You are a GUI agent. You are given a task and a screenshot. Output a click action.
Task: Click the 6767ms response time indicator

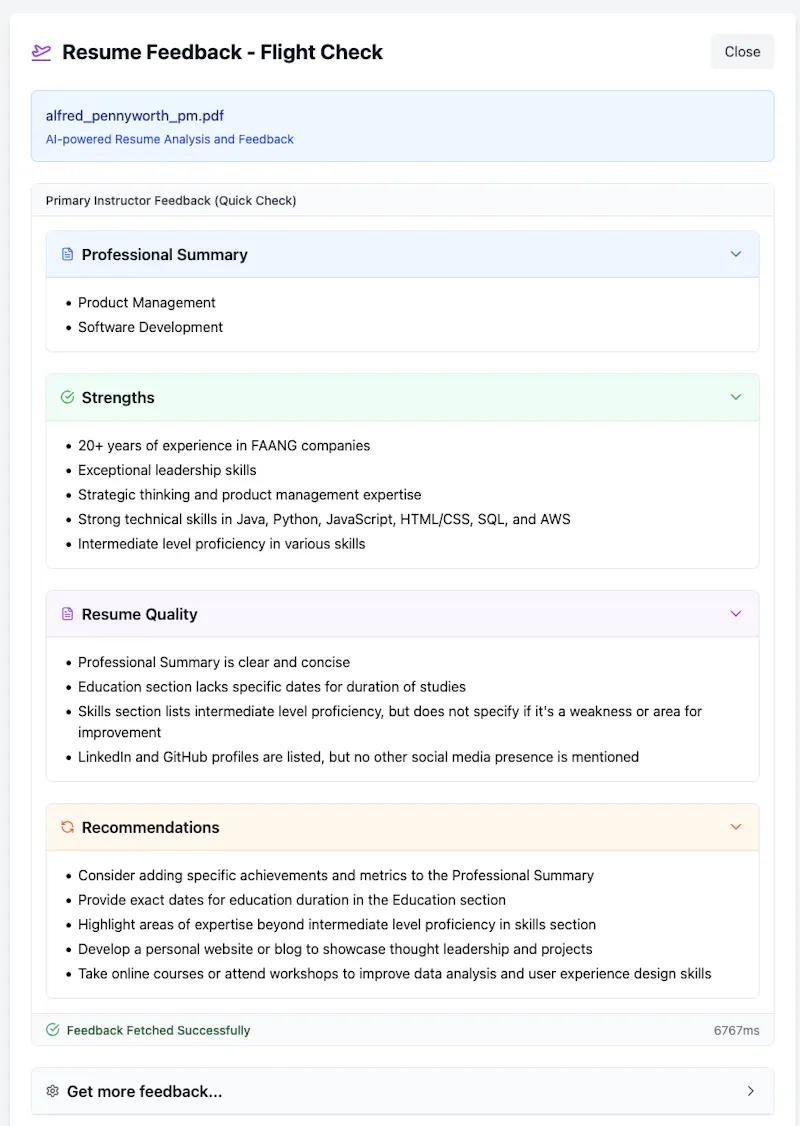click(736, 1030)
